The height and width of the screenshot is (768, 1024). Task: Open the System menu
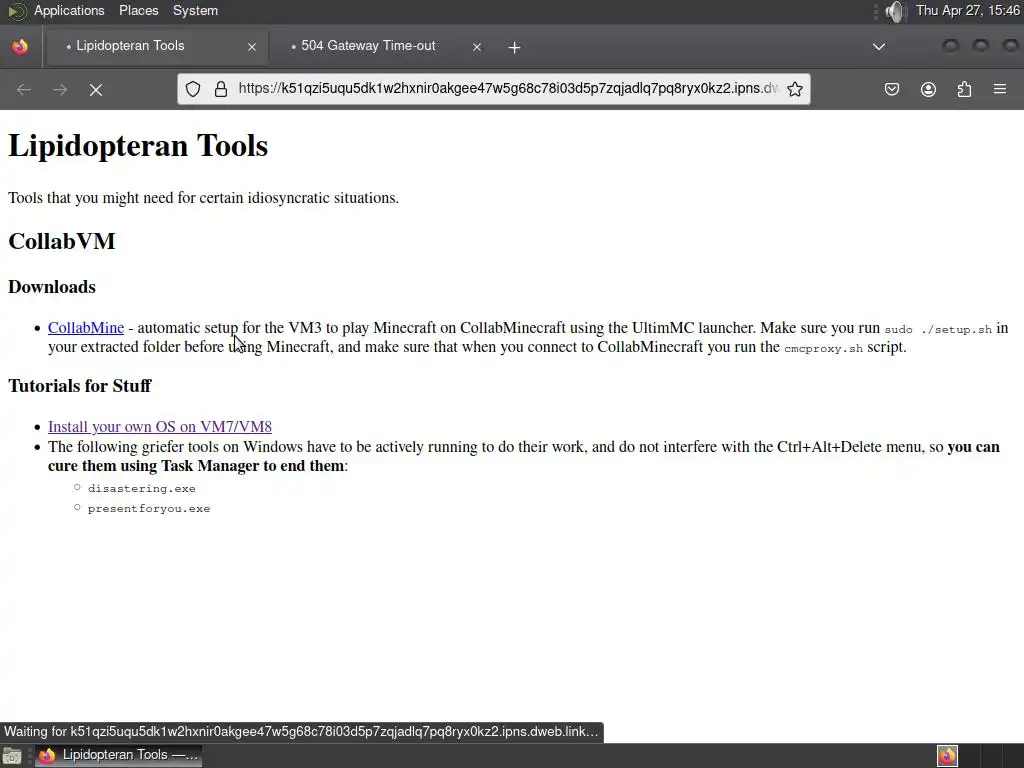pyautogui.click(x=195, y=10)
